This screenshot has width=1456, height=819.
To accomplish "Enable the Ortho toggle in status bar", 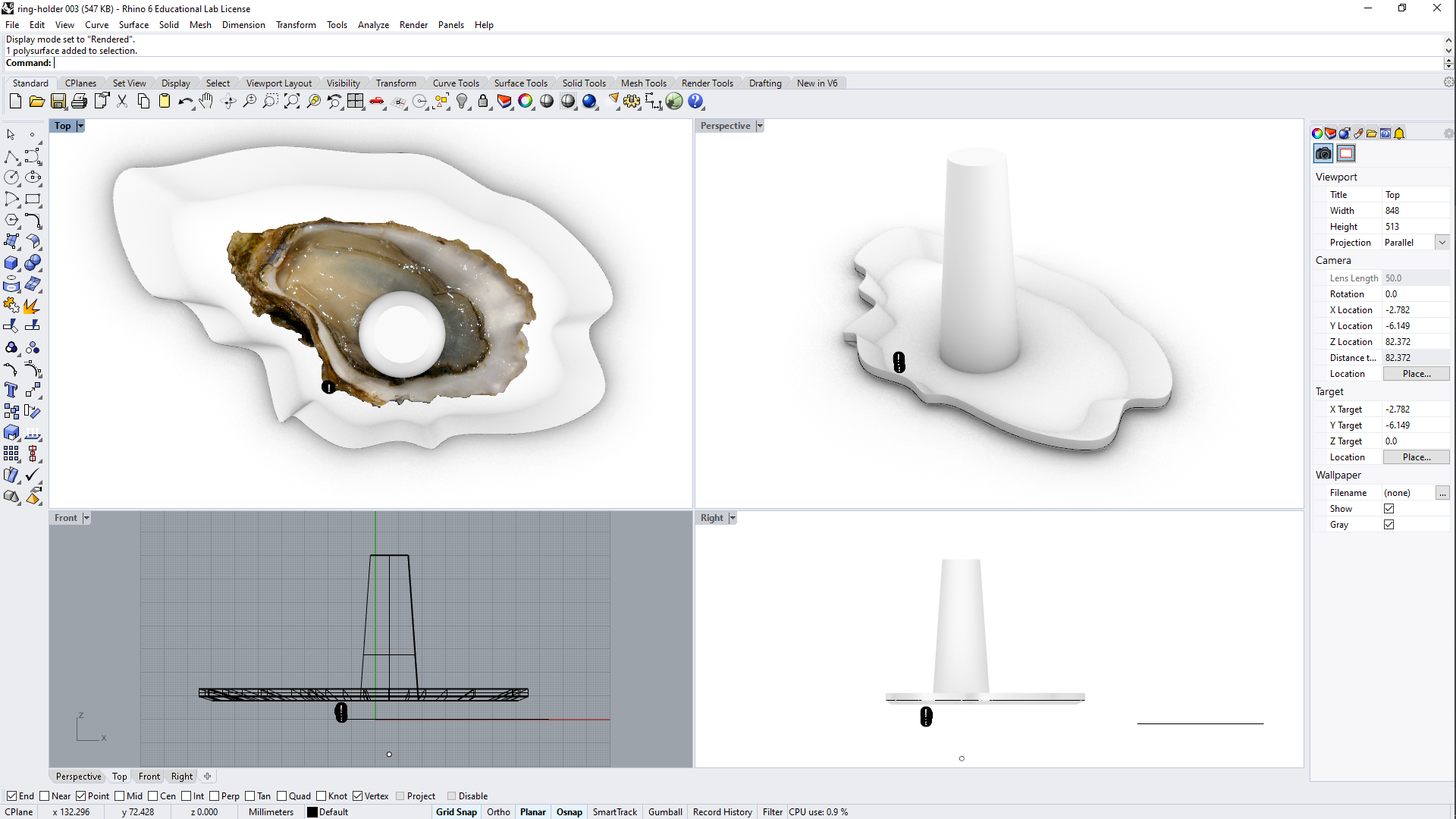I will [x=498, y=811].
